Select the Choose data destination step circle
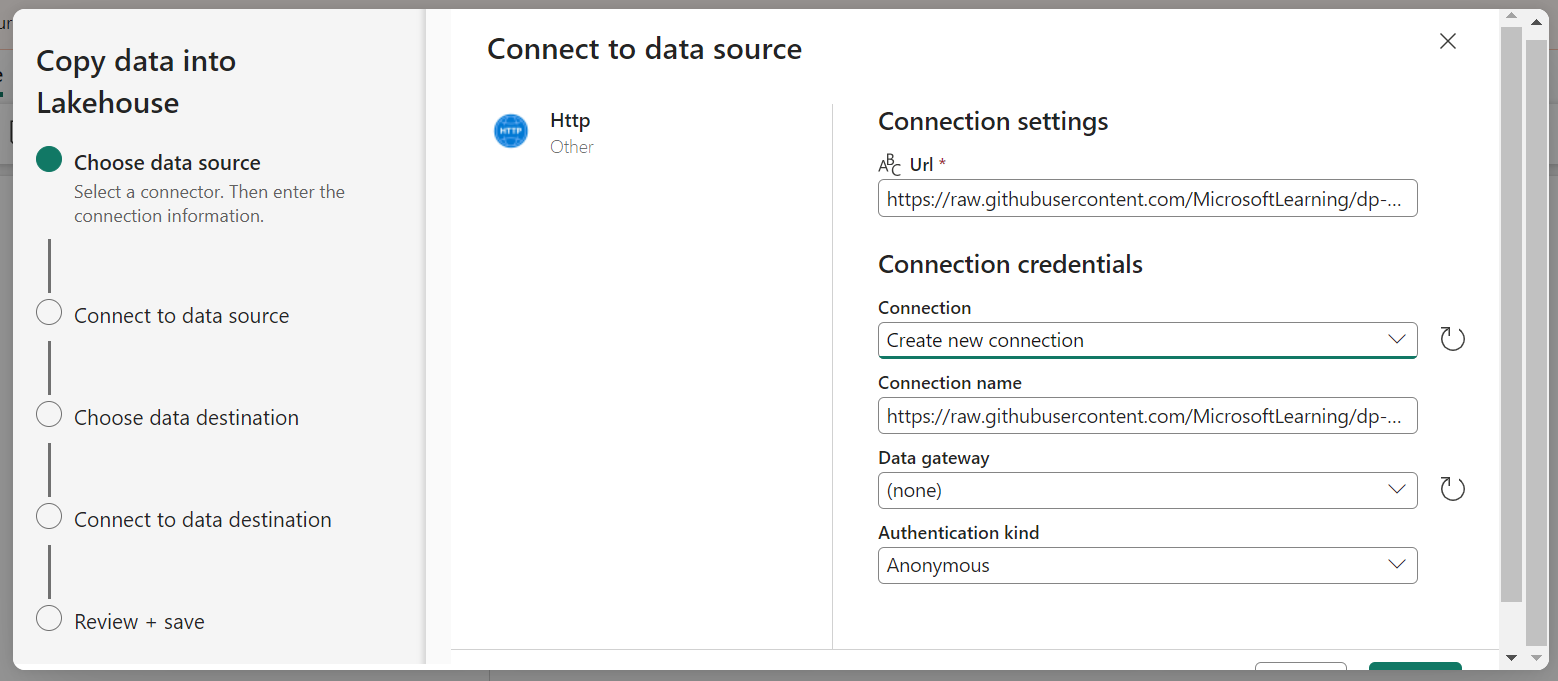This screenshot has height=681, width=1558. click(x=49, y=414)
